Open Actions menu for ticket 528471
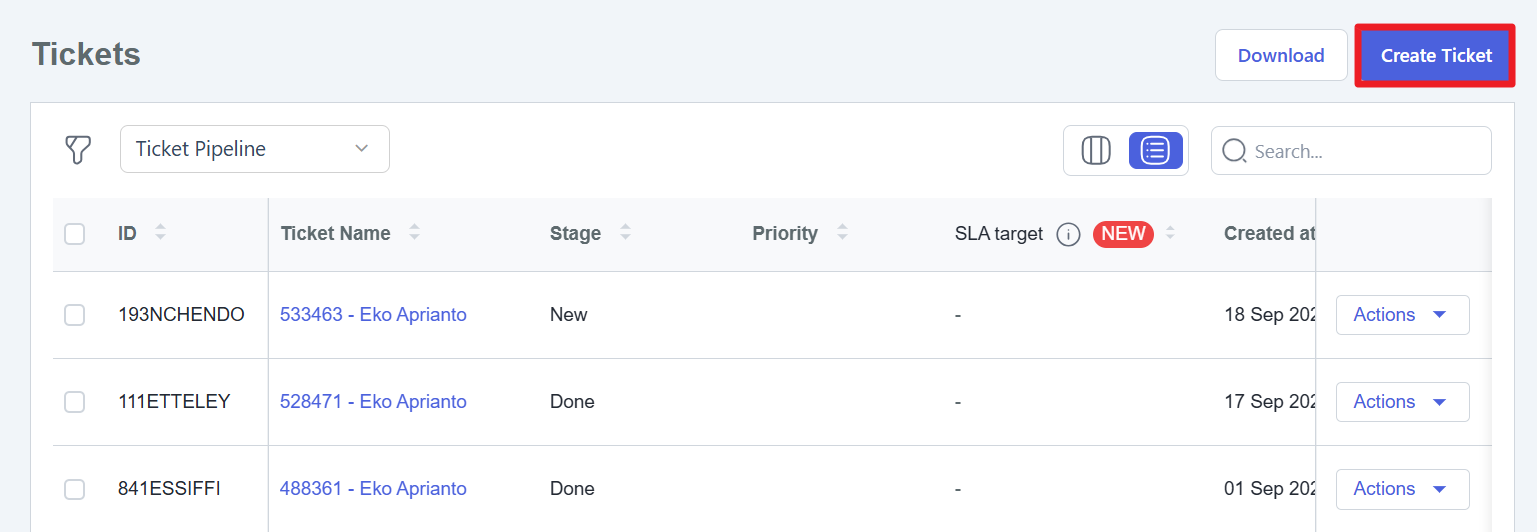The height and width of the screenshot is (532, 1537). point(1402,402)
